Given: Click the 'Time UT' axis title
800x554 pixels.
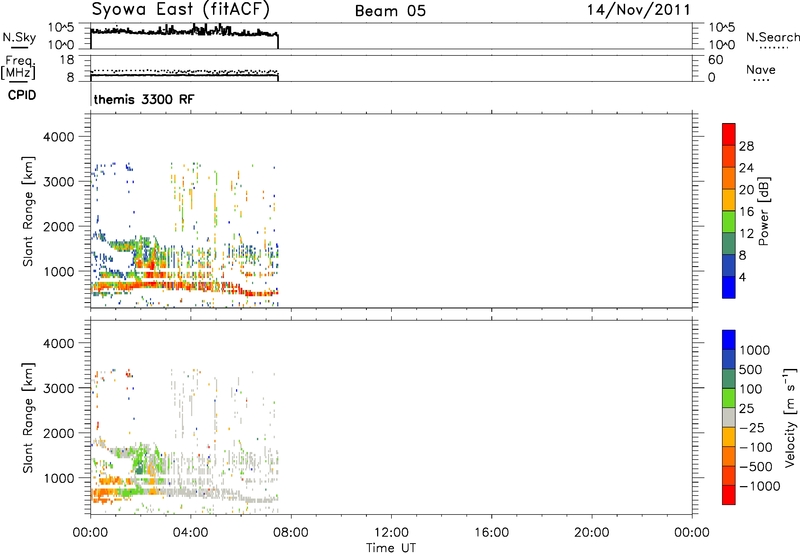Looking at the screenshot, I should point(391,548).
